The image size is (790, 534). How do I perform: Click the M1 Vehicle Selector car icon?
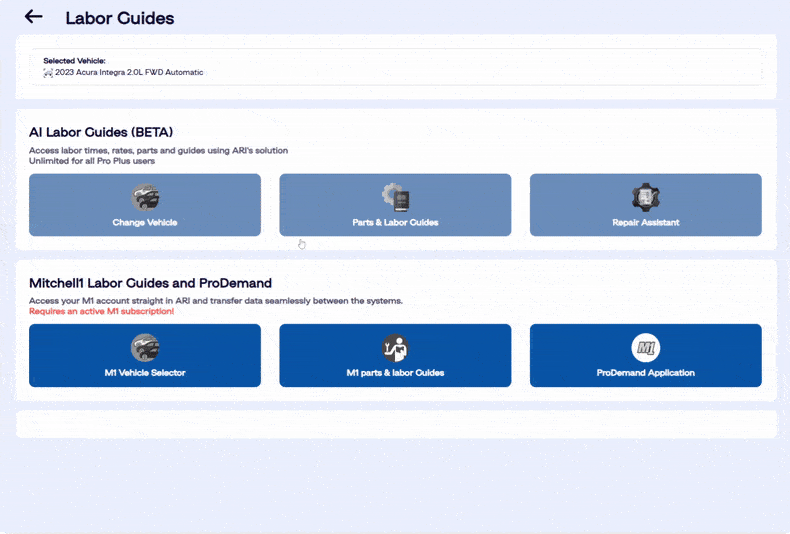145,348
